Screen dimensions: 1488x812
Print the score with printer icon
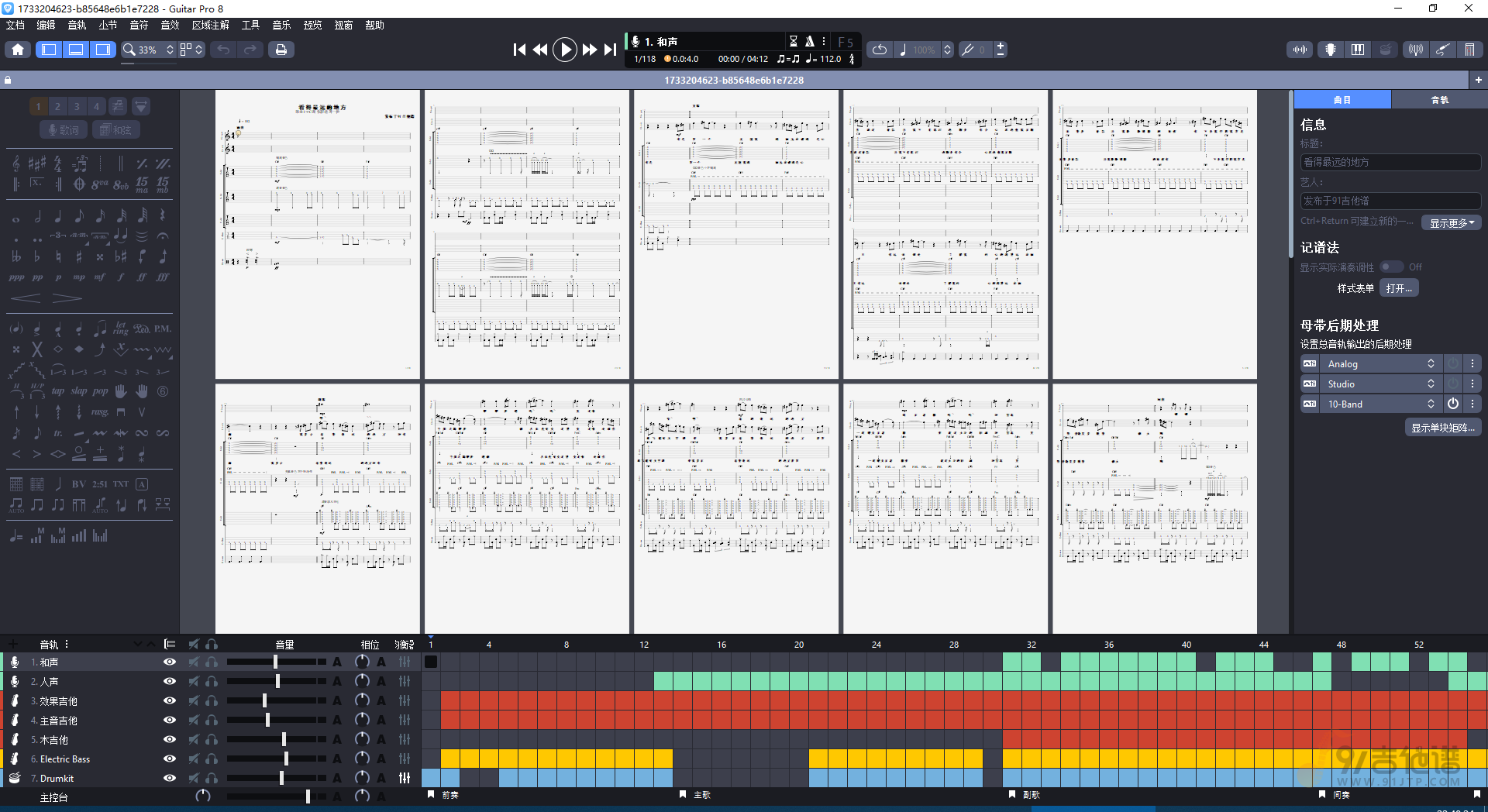click(x=281, y=50)
